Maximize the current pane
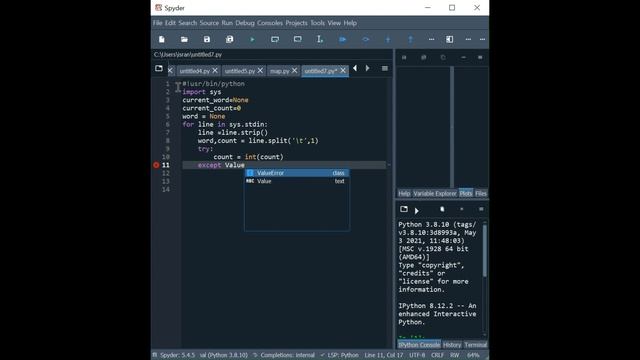This screenshot has width=640, height=360. (449, 39)
